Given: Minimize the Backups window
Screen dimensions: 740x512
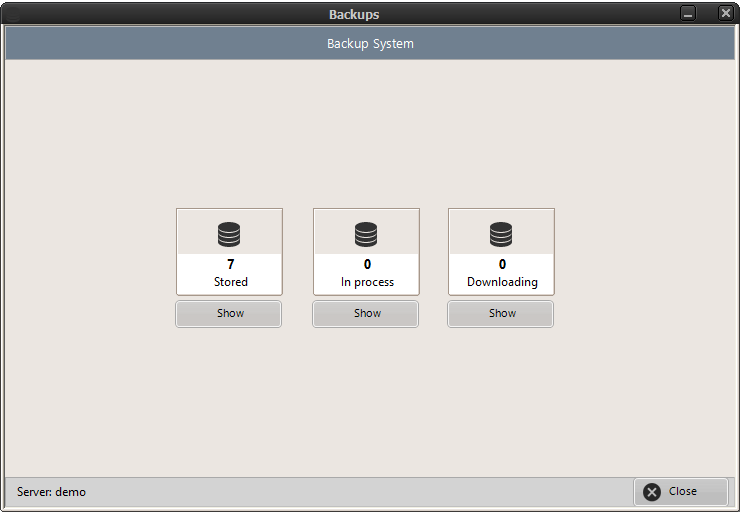Looking at the screenshot, I should coord(688,13).
